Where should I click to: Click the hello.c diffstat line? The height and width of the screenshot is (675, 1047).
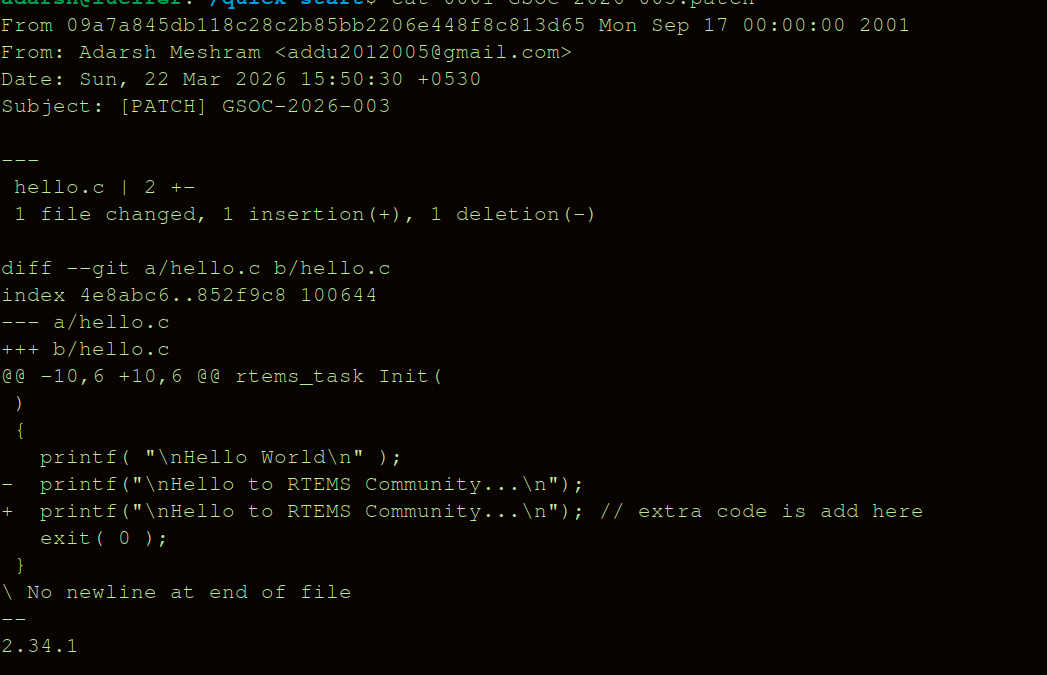tap(104, 187)
